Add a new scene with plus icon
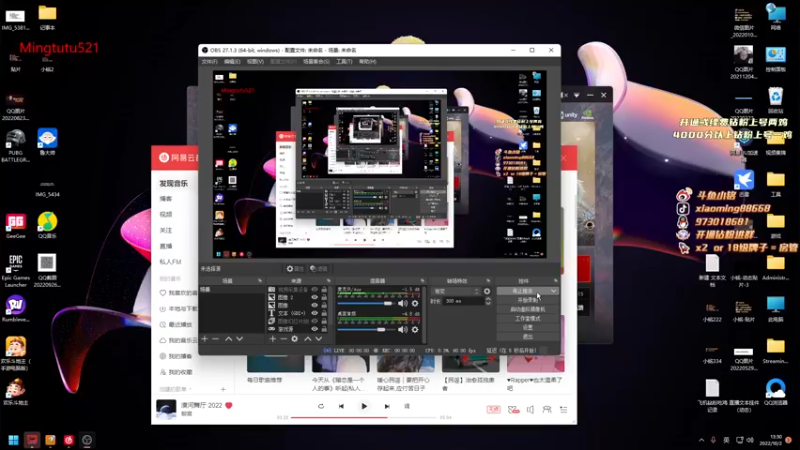800x450 pixels. coord(205,339)
